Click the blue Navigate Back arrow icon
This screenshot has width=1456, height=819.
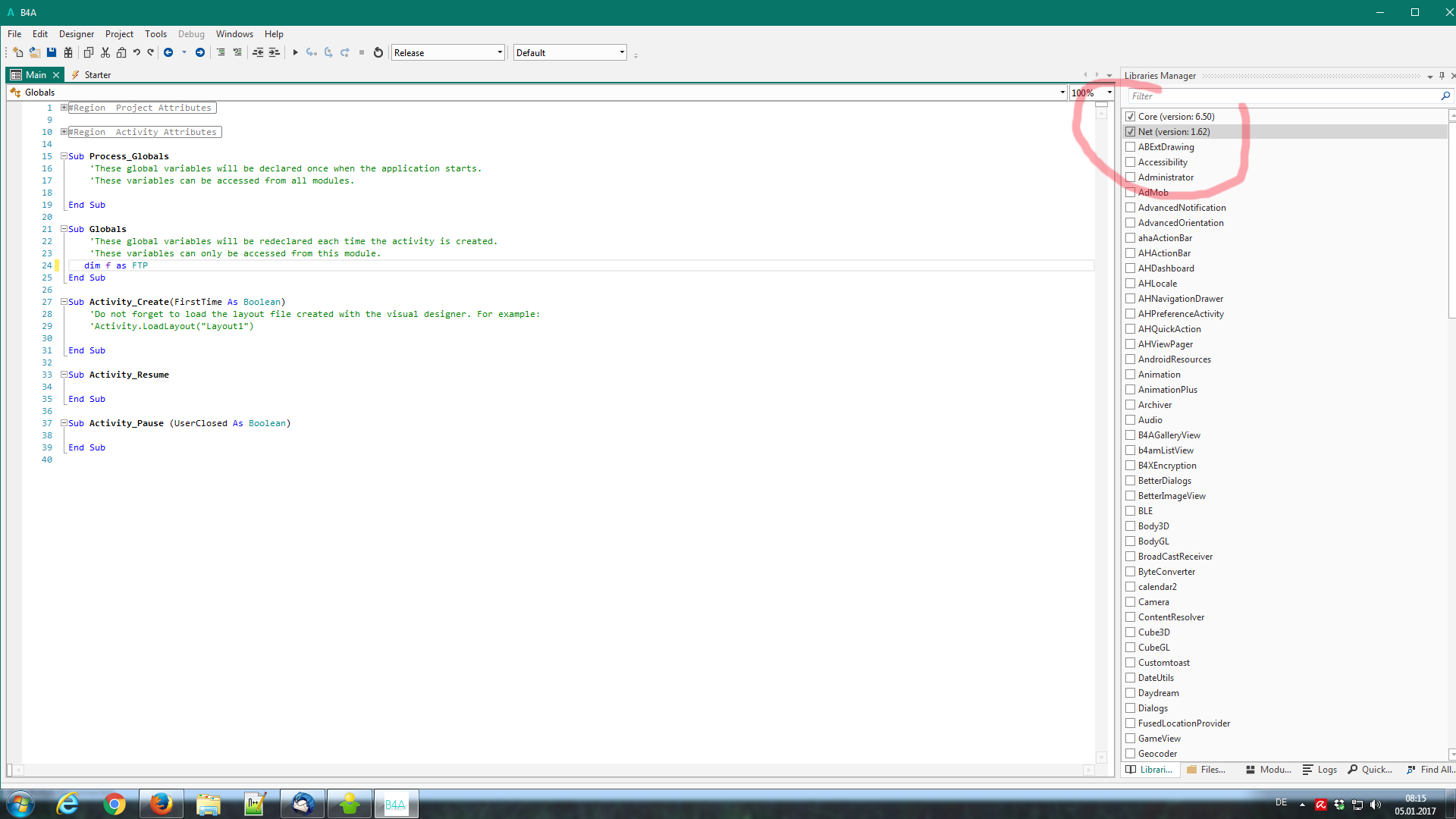coord(169,52)
